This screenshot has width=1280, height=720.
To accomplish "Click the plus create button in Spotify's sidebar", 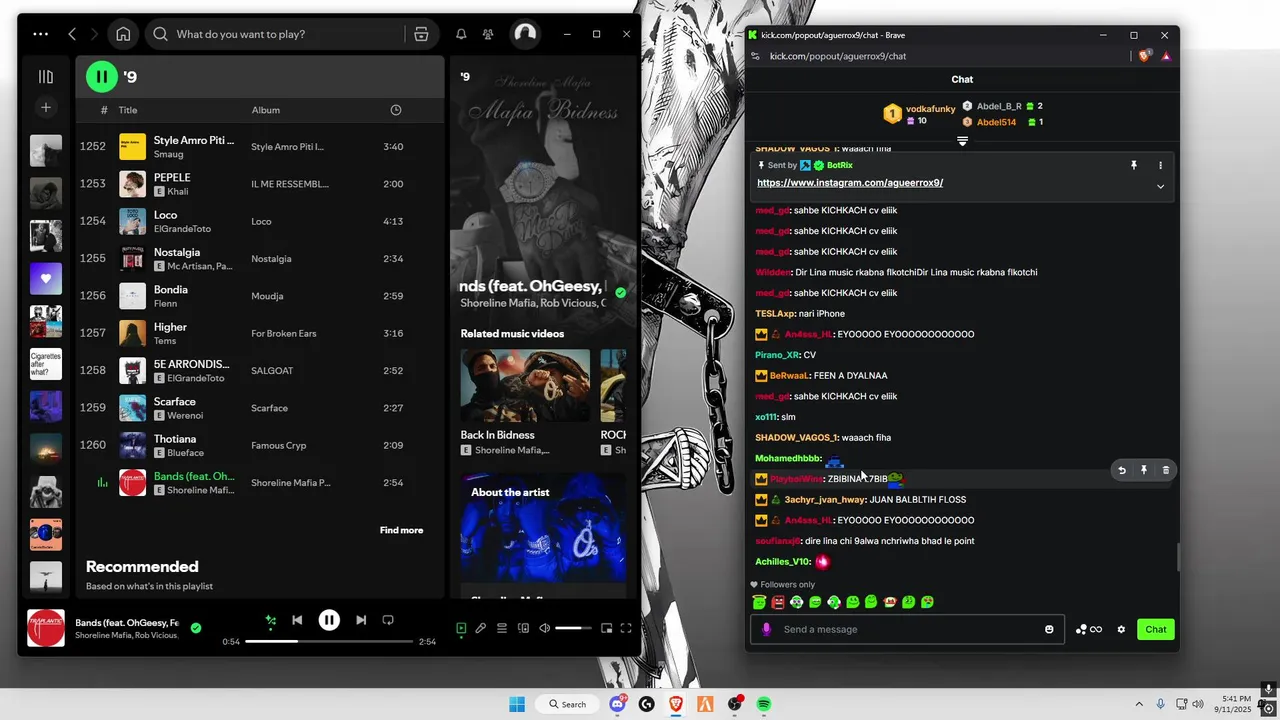I will point(46,107).
